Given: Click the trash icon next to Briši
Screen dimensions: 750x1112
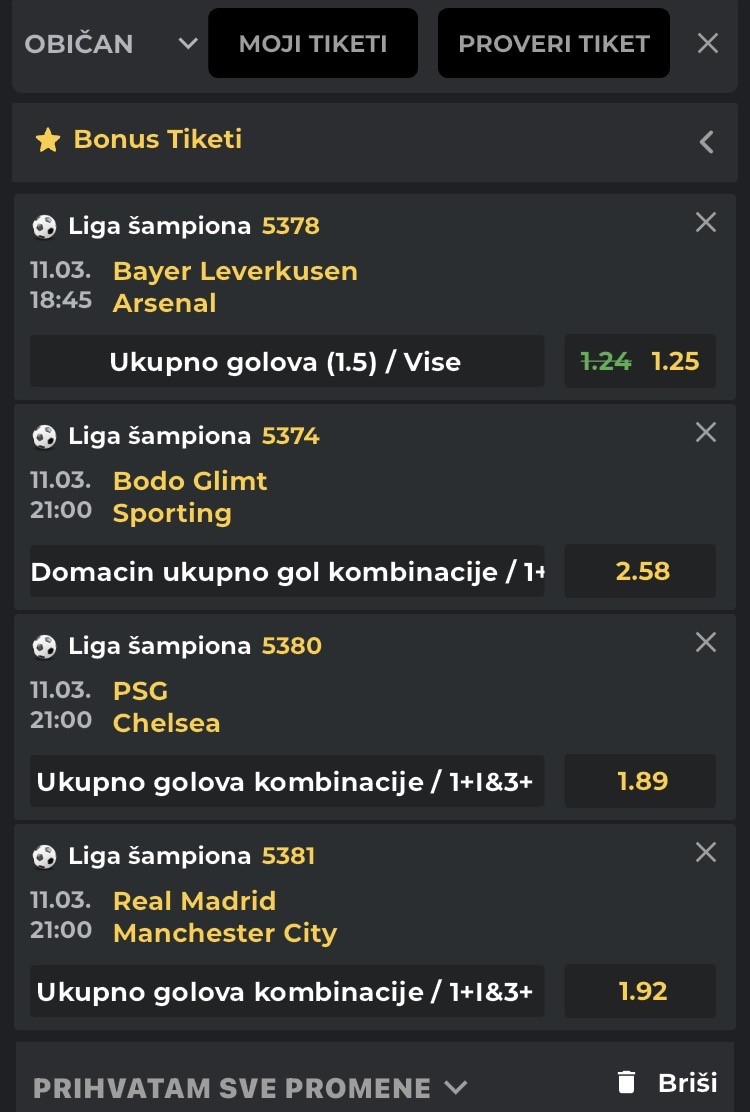Looking at the screenshot, I should coord(627,1082).
